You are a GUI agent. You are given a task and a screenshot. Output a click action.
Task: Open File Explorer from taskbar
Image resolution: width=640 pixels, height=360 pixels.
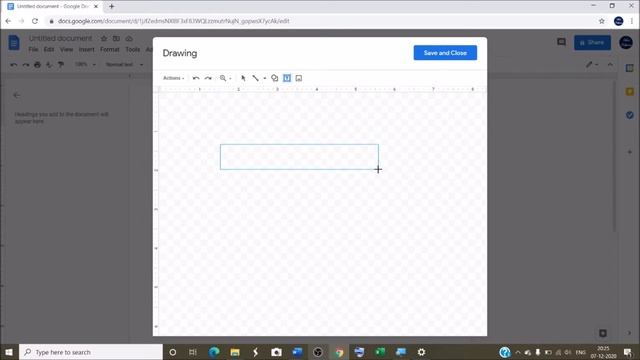235,352
